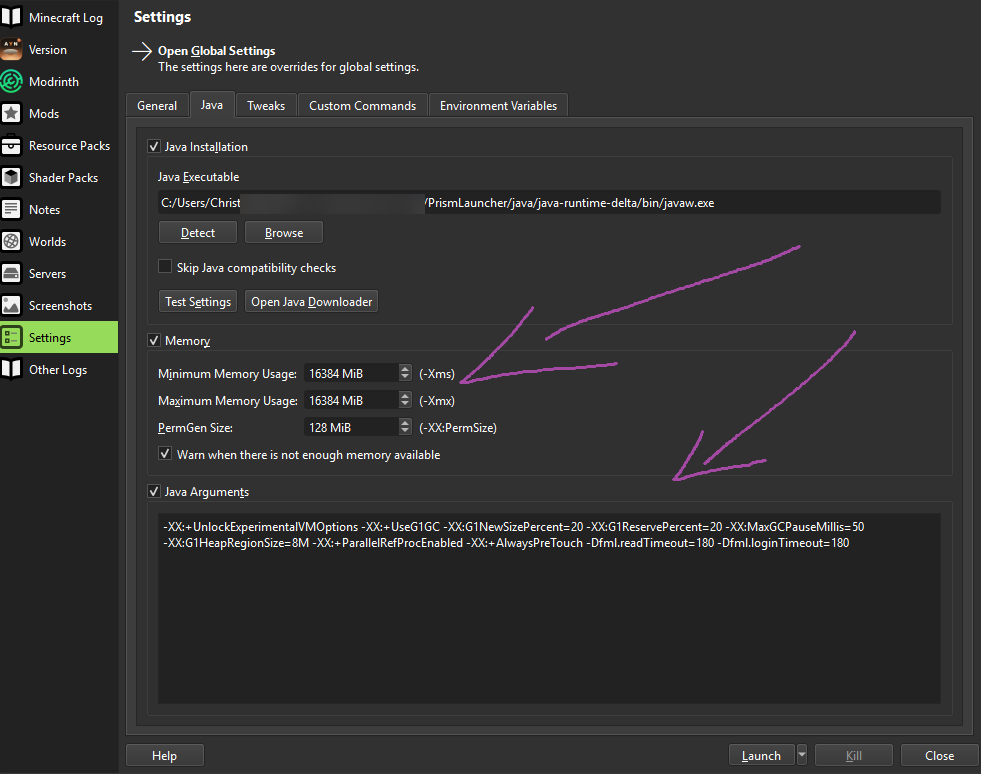Switch to the Tweaks tab
This screenshot has width=981, height=774.
(x=266, y=106)
